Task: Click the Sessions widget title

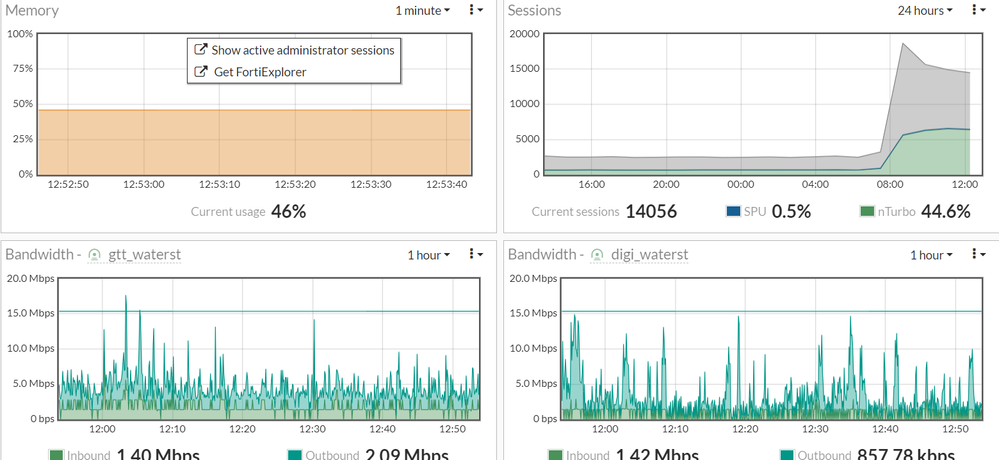Action: [535, 10]
